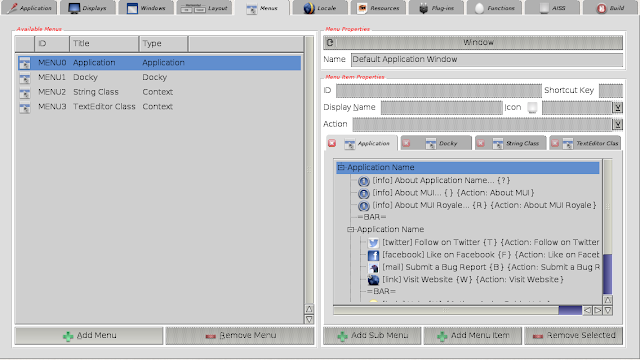Close the String Class menu tab
The image size is (640, 360).
click(480, 143)
